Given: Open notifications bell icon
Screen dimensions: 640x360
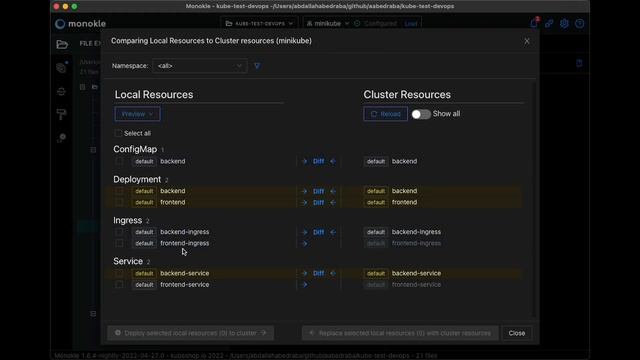Looking at the screenshot, I should tap(534, 23).
